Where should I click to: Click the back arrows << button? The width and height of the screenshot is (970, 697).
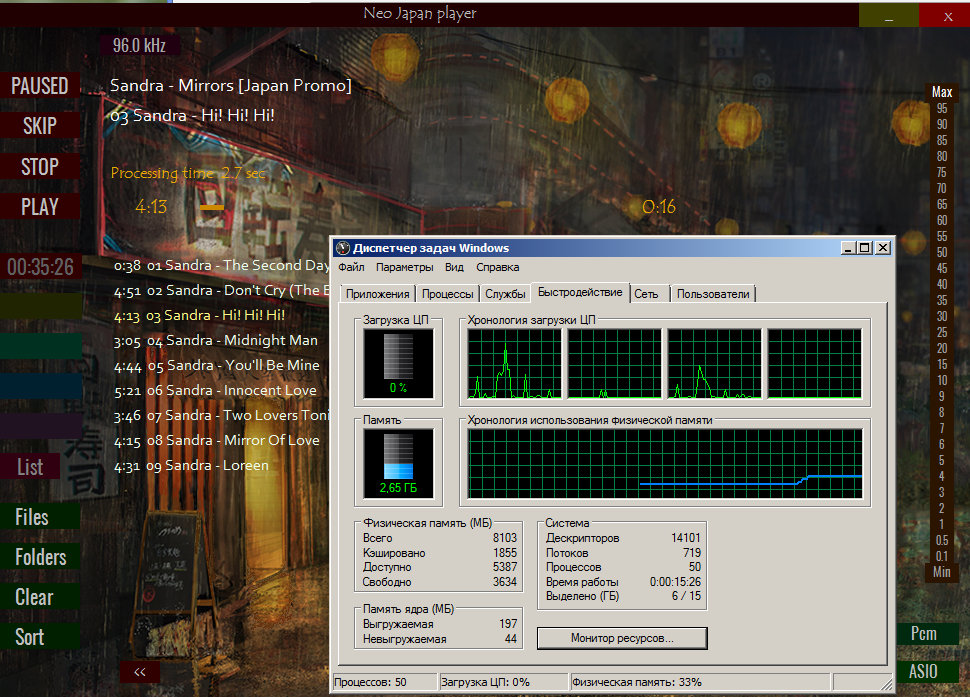tap(140, 672)
